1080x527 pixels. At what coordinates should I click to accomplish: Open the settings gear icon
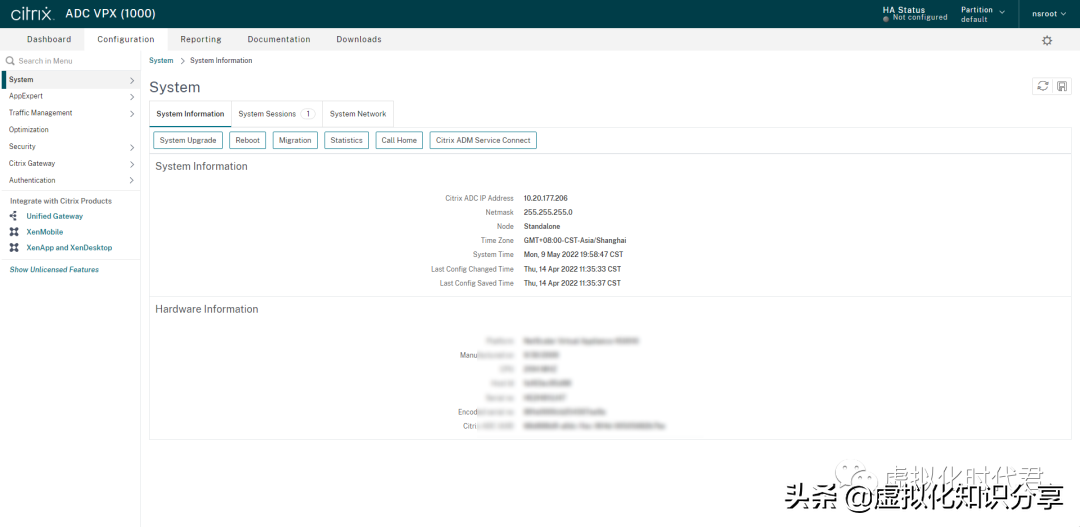click(x=1047, y=41)
